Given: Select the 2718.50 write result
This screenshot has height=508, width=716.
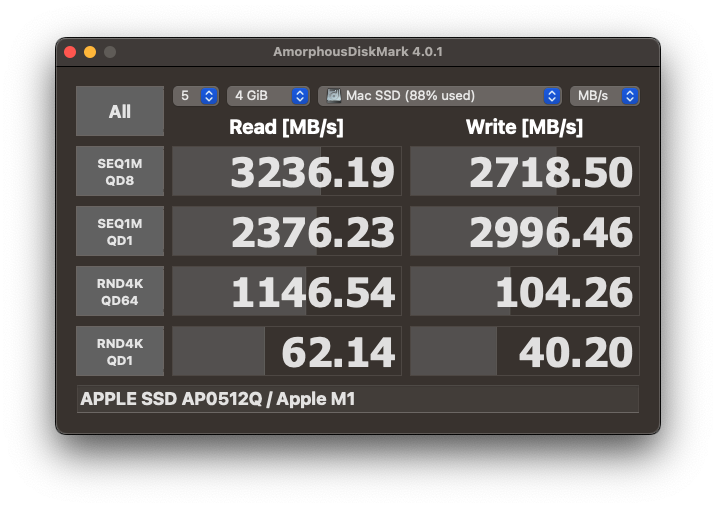Looking at the screenshot, I should pos(525,171).
